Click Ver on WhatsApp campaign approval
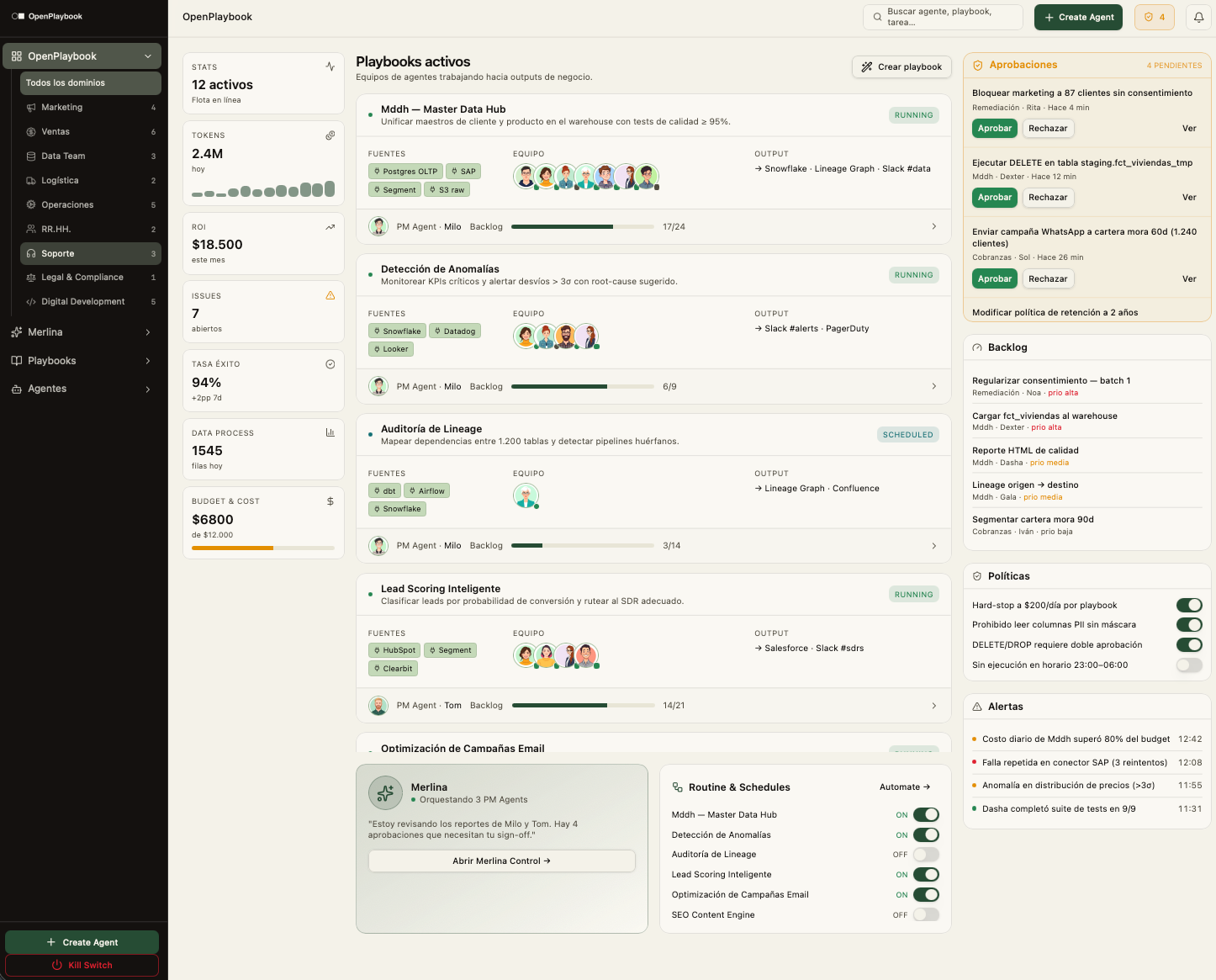The height and width of the screenshot is (980, 1216). [1189, 279]
